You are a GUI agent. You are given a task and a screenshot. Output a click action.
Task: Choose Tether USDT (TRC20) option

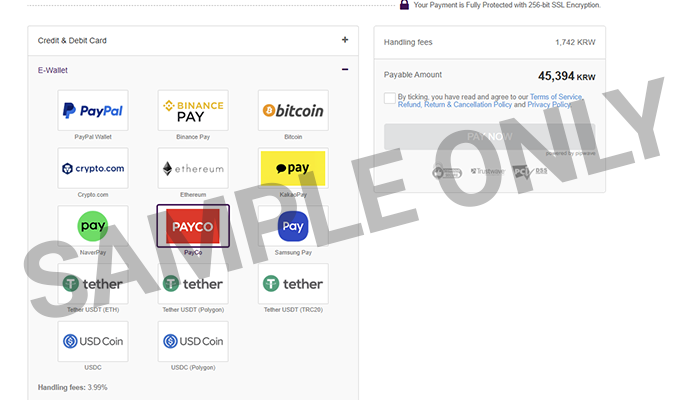[293, 284]
